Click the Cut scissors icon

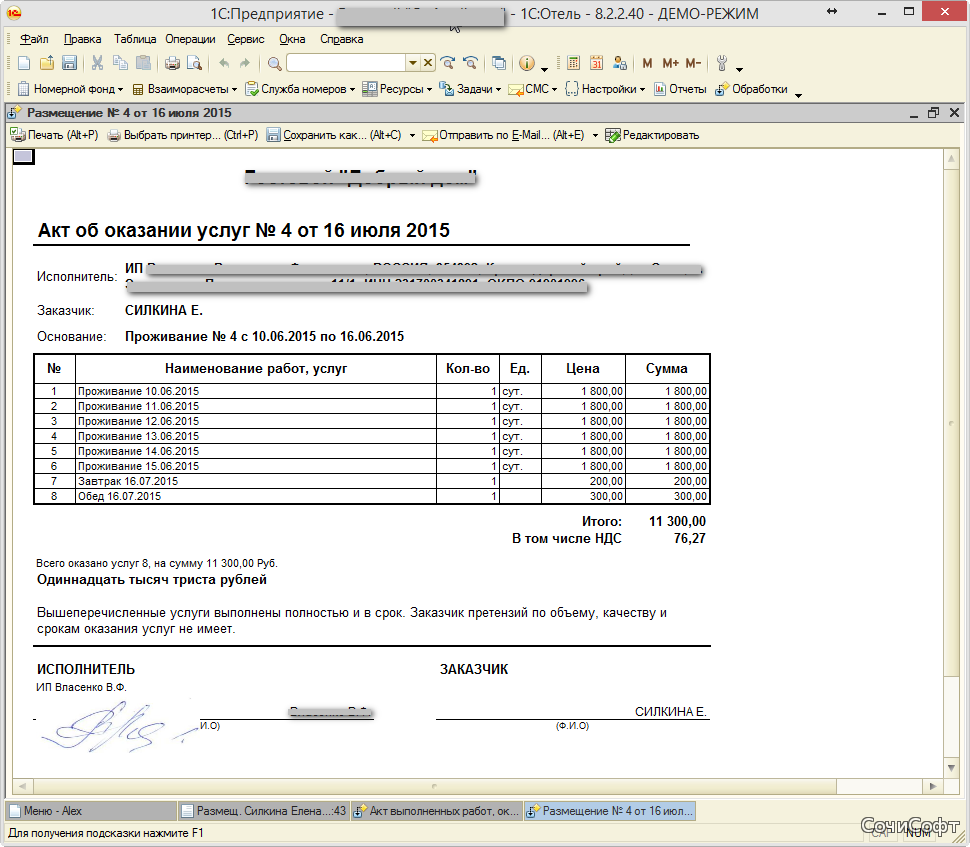[97, 63]
